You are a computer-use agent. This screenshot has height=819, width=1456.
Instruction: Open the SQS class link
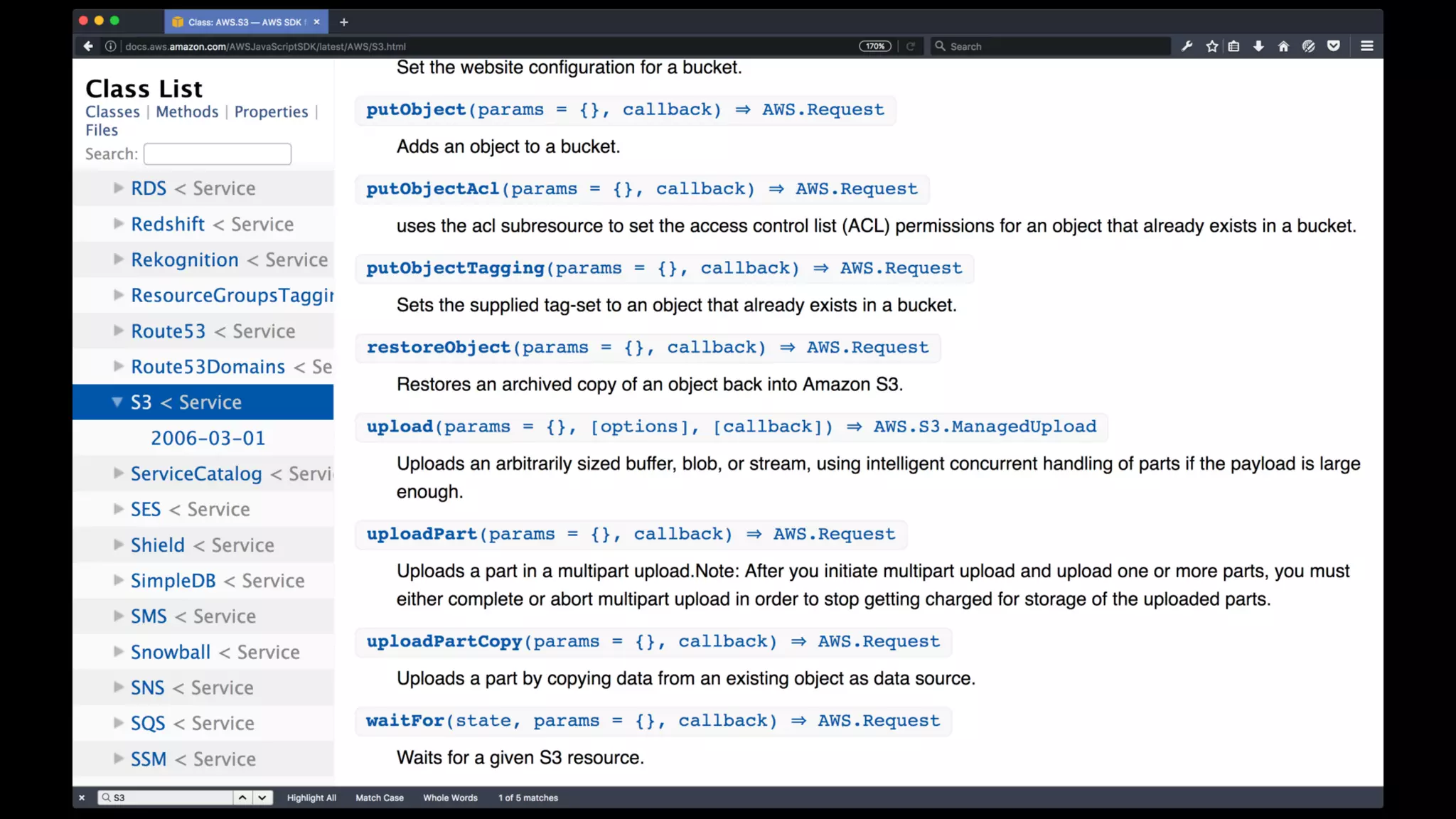pyautogui.click(x=148, y=723)
